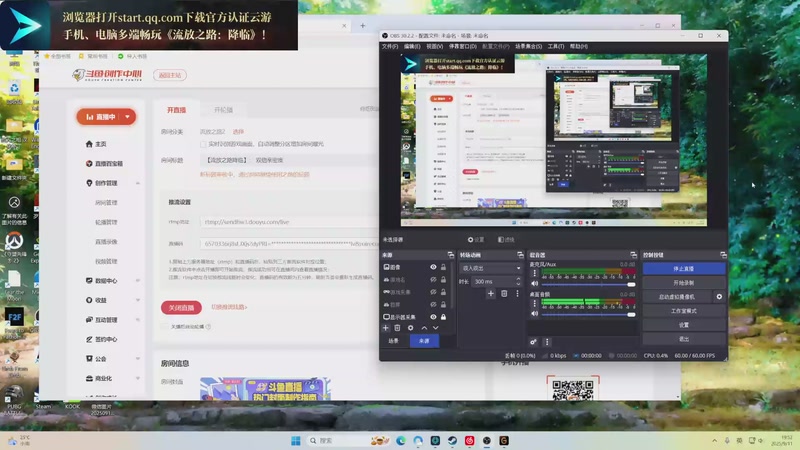Delete selected source with trash icon in sources panel
The width and height of the screenshot is (800, 450).
point(397,328)
